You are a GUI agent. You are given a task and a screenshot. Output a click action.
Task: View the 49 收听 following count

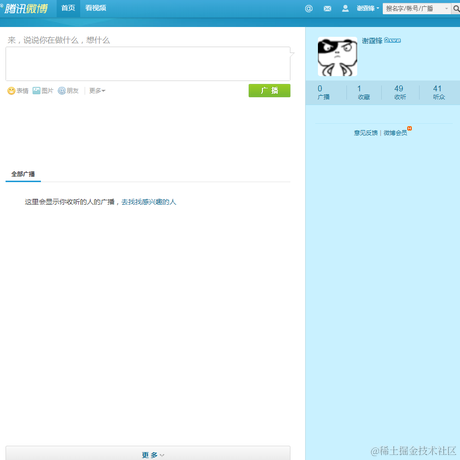tap(400, 92)
